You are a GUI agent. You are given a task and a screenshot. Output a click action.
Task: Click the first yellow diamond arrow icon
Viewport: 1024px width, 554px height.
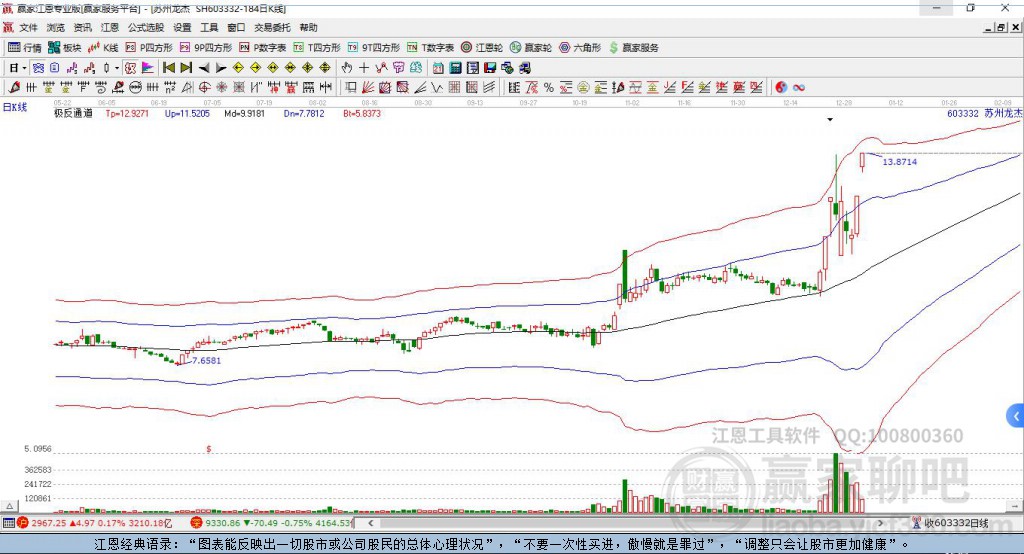point(238,68)
